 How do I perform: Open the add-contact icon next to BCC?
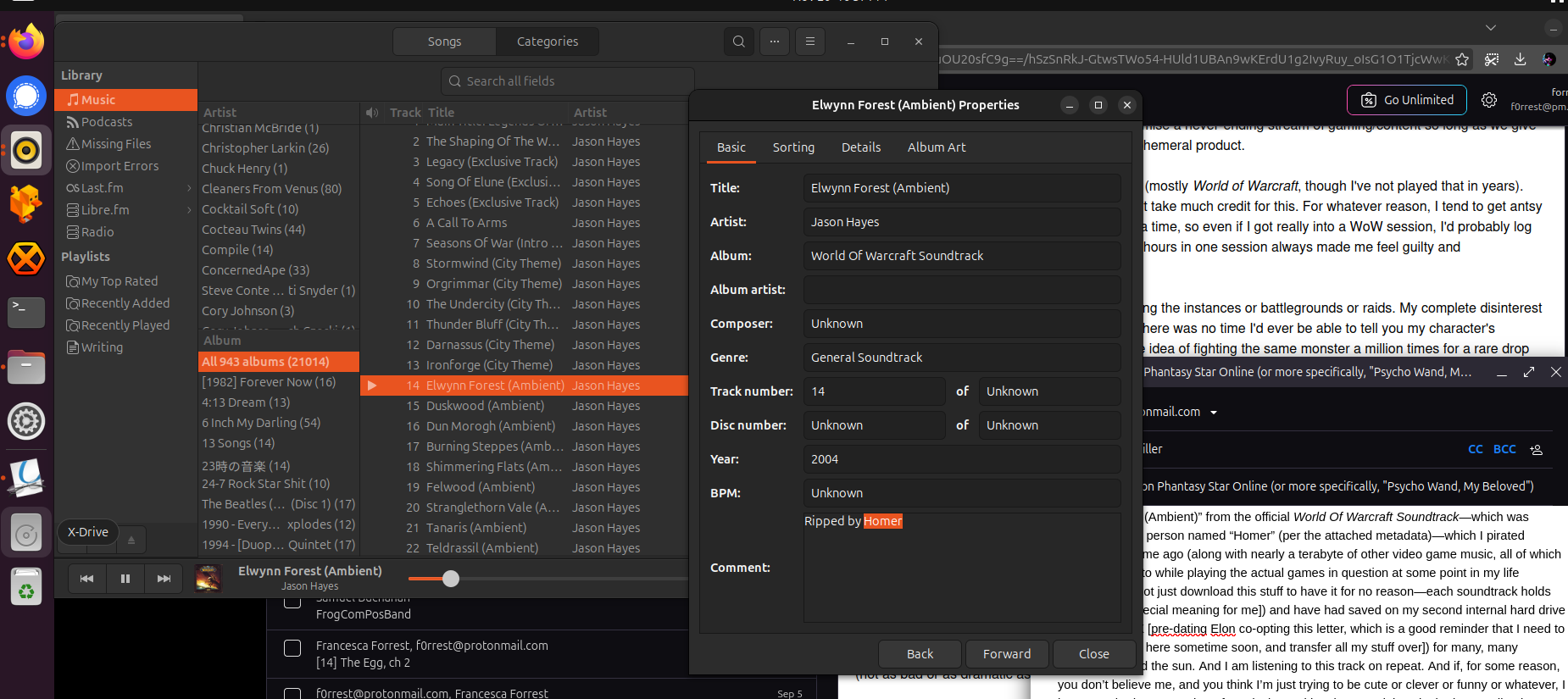click(1536, 449)
